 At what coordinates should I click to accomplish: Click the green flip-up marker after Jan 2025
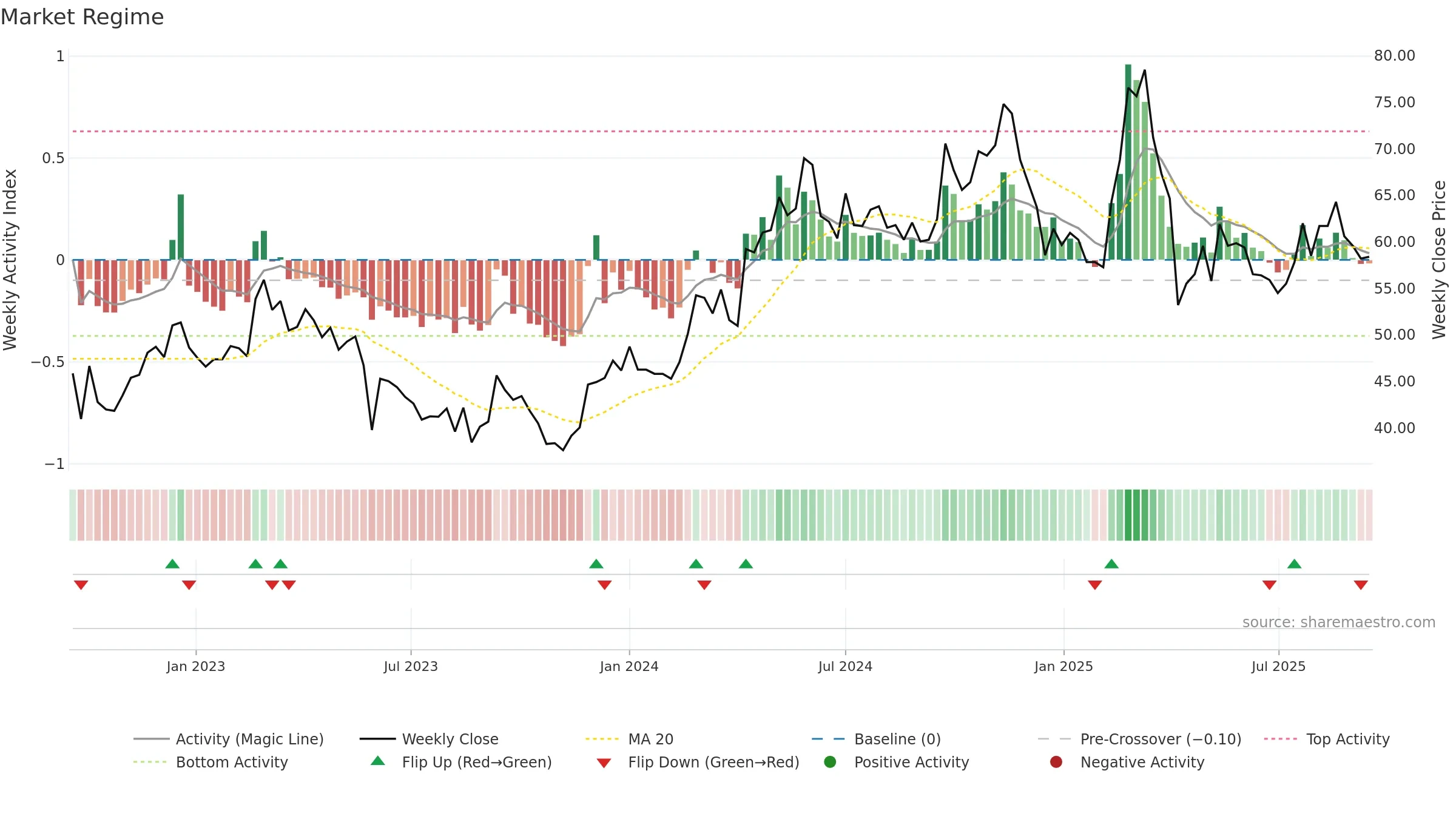(x=1111, y=564)
